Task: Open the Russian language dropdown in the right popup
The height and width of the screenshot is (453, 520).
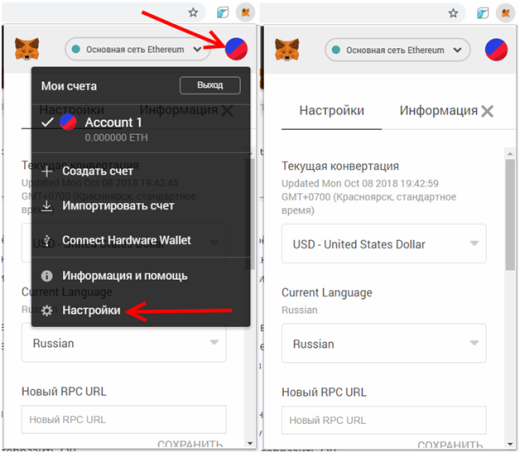Action: tap(384, 343)
